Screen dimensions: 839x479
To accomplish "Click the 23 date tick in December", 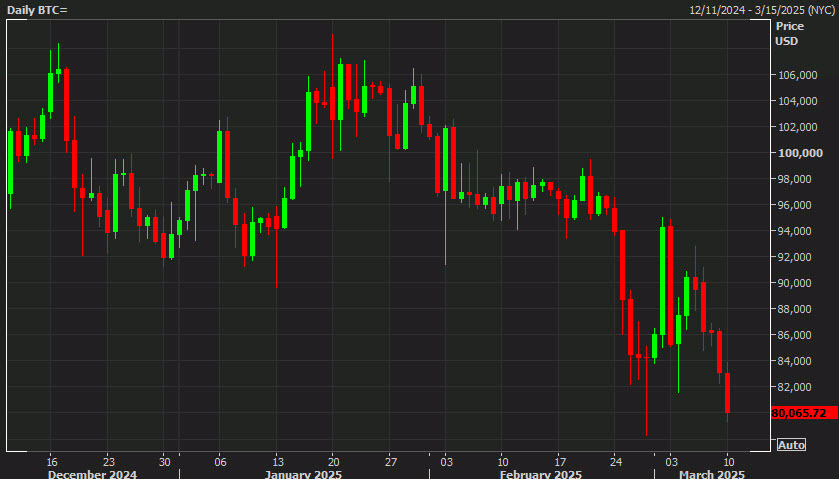I will coord(109,462).
